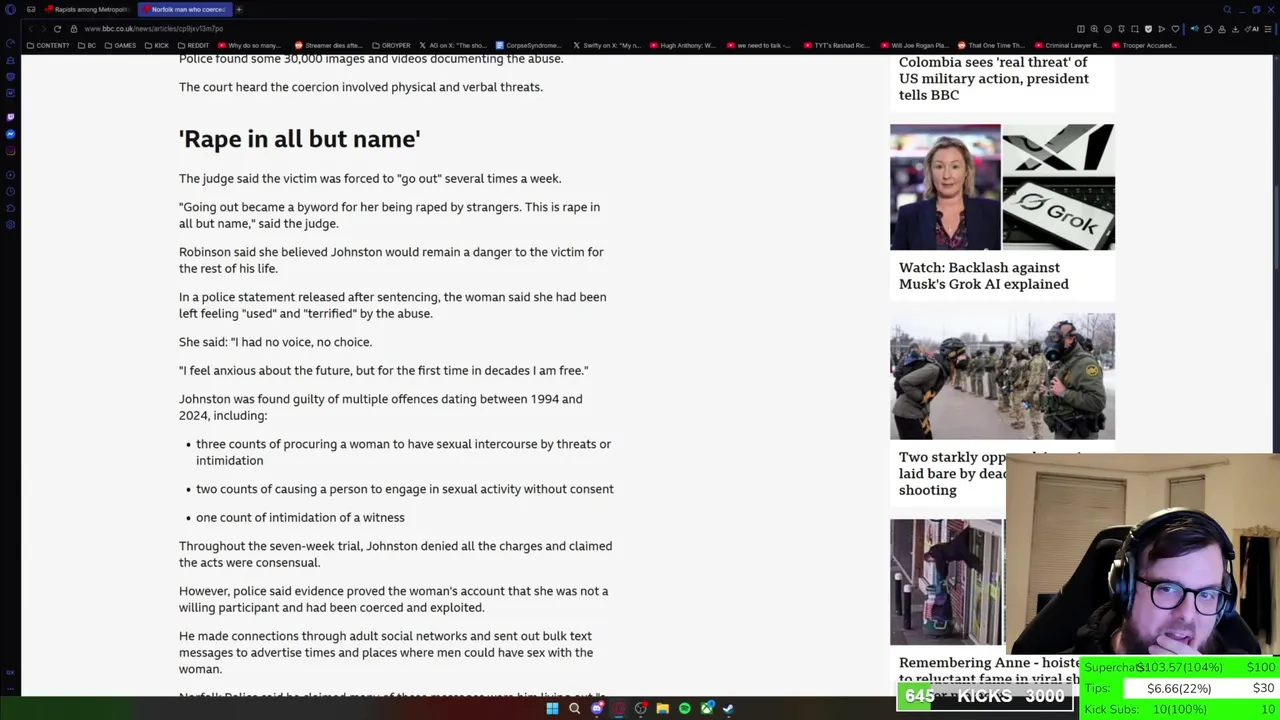Viewport: 1280px width, 720px height.
Task: Open the downloads icon in toolbar
Action: click(1235, 29)
